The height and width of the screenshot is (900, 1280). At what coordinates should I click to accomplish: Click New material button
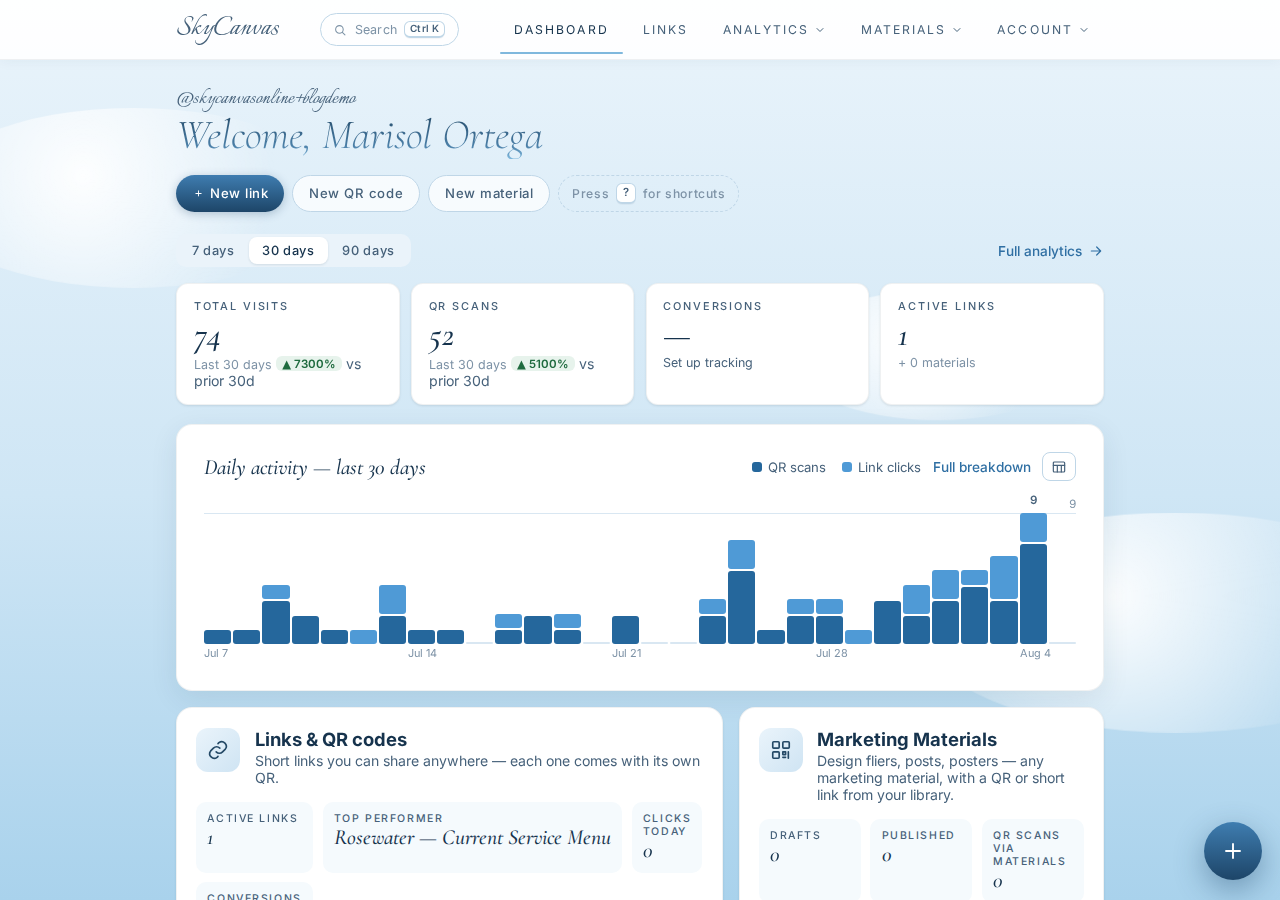coord(489,193)
